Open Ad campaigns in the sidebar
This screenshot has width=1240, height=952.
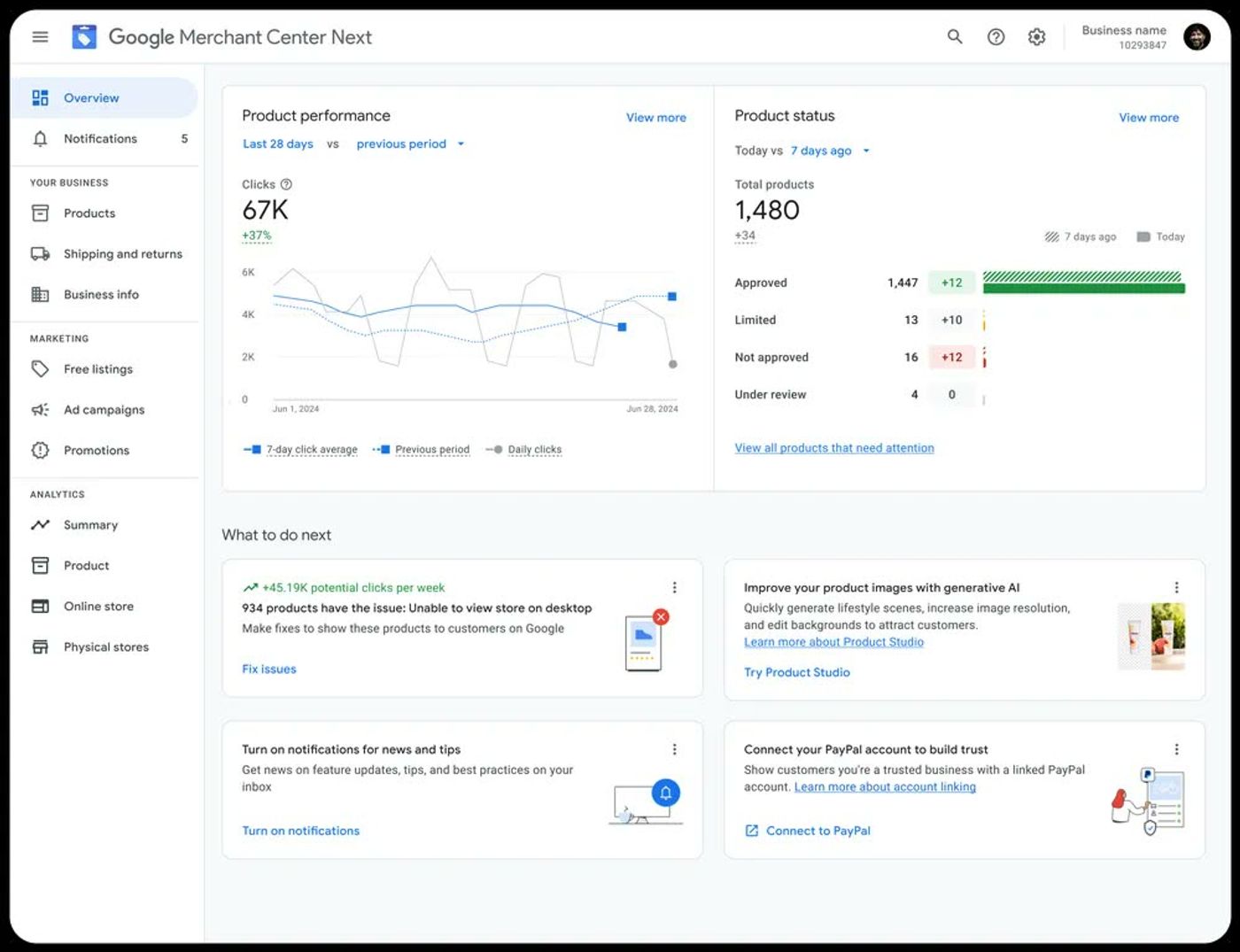[105, 410]
